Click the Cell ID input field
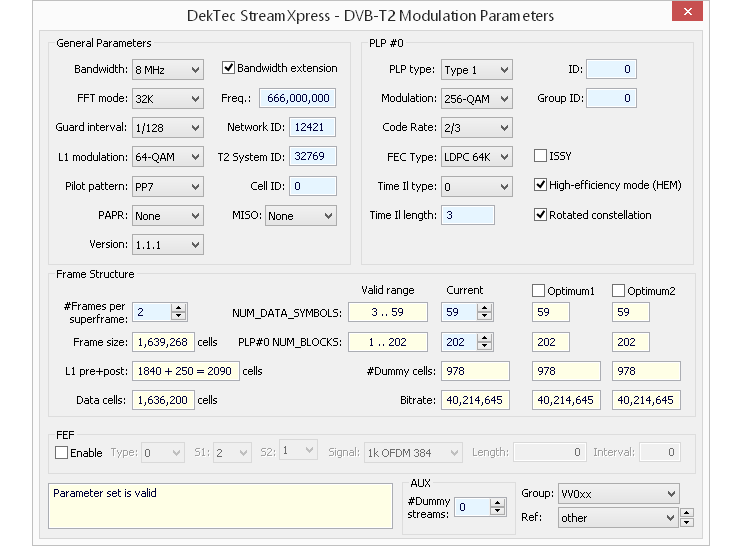743x546 pixels. coord(313,186)
